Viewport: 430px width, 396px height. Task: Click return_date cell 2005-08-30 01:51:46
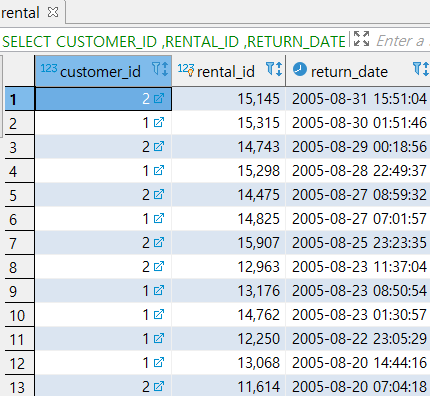(x=358, y=123)
